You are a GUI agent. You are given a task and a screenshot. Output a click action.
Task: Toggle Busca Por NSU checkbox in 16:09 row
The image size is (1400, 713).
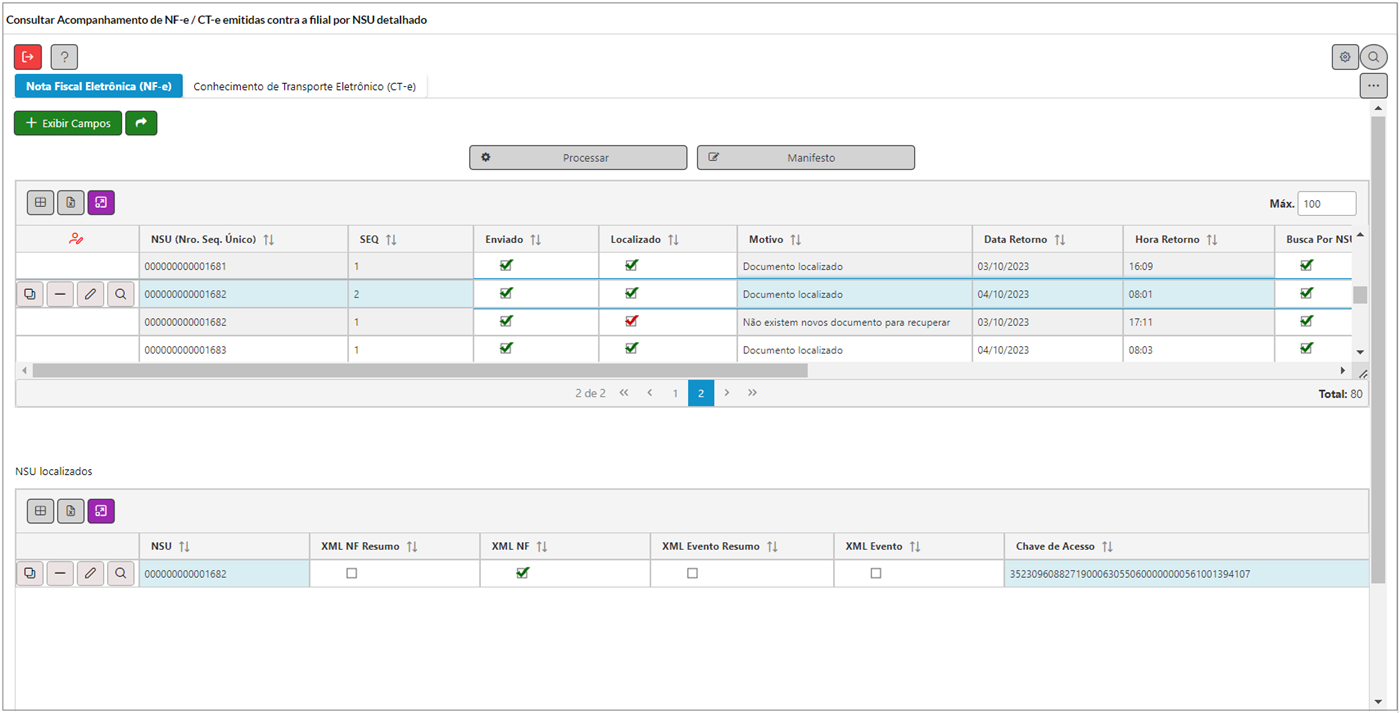pos(1306,265)
